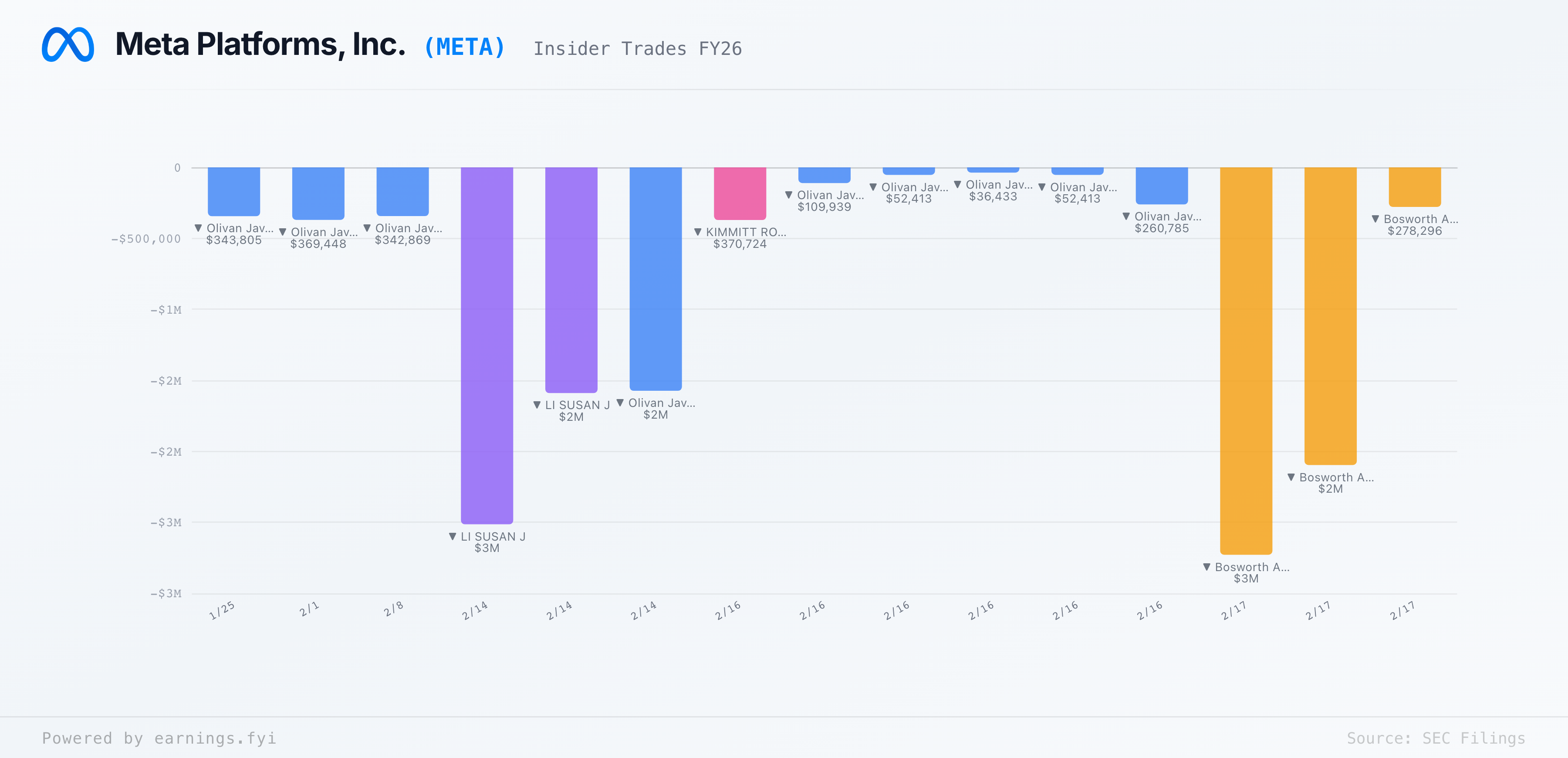The image size is (1568, 758).
Task: Click the (META) ticker symbol
Action: (464, 47)
